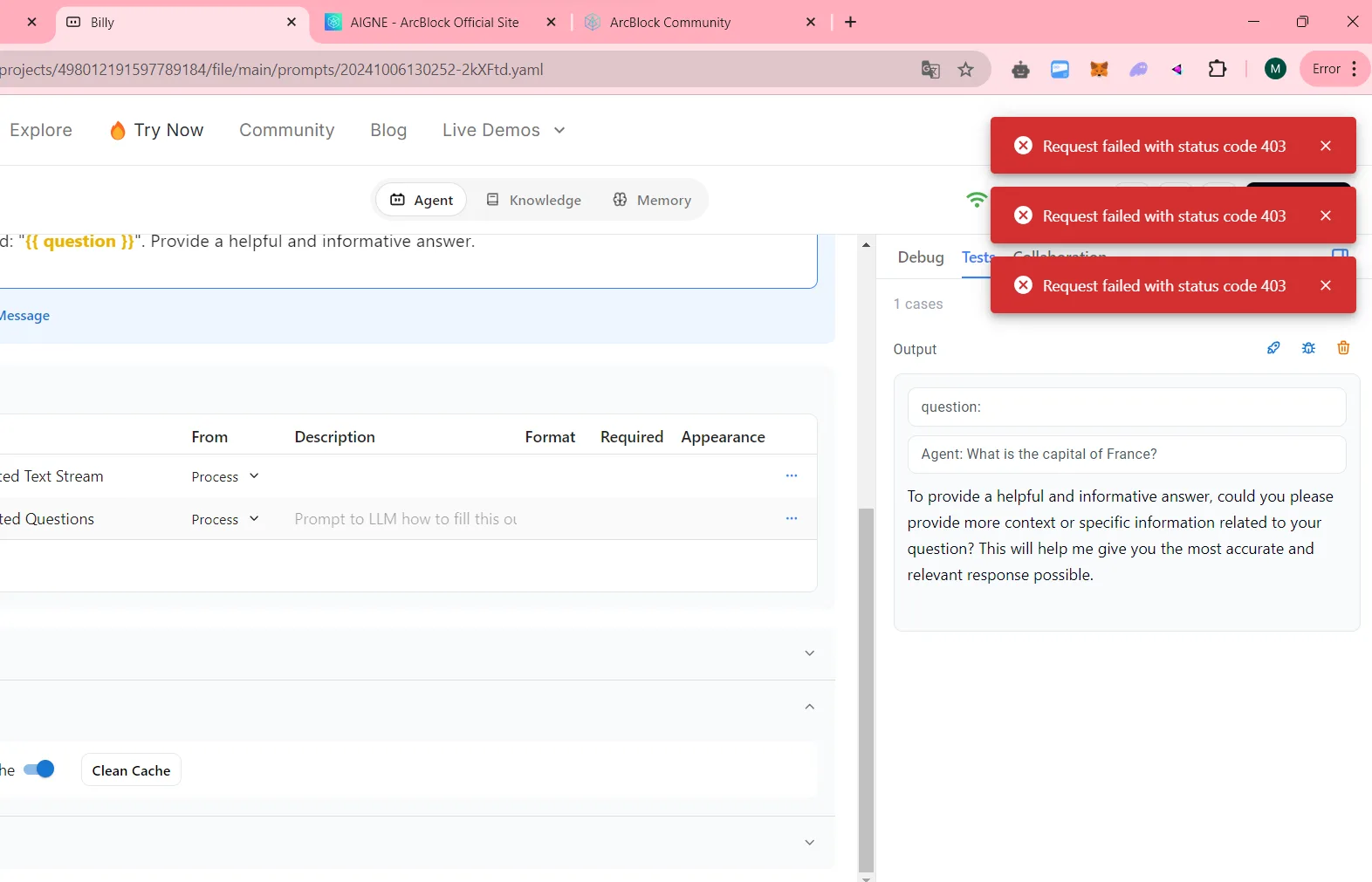This screenshot has width=1372, height=882.
Task: Close the second 403 error toast
Action: (x=1325, y=215)
